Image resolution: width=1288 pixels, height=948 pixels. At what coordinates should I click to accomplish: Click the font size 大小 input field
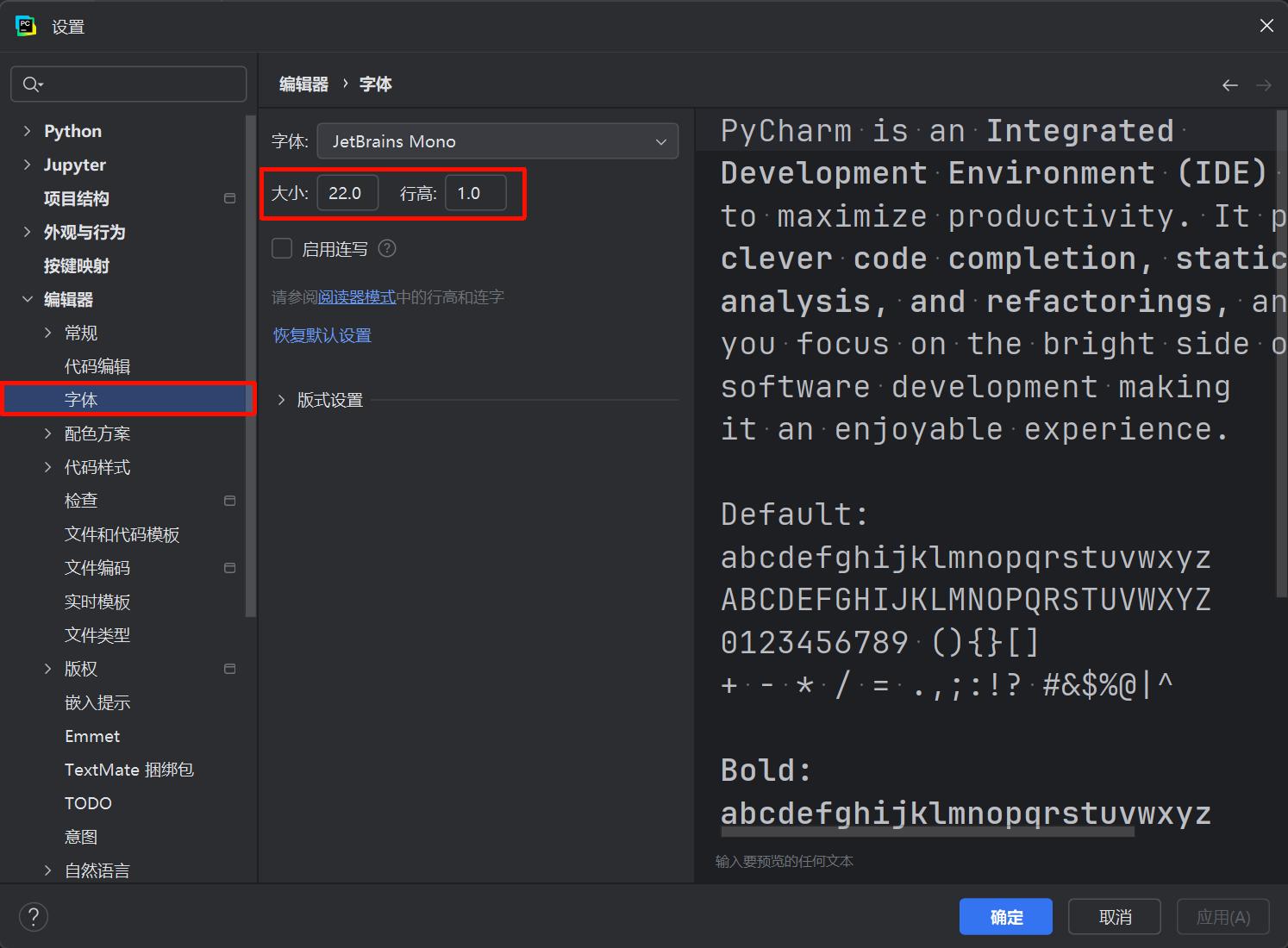[x=347, y=193]
